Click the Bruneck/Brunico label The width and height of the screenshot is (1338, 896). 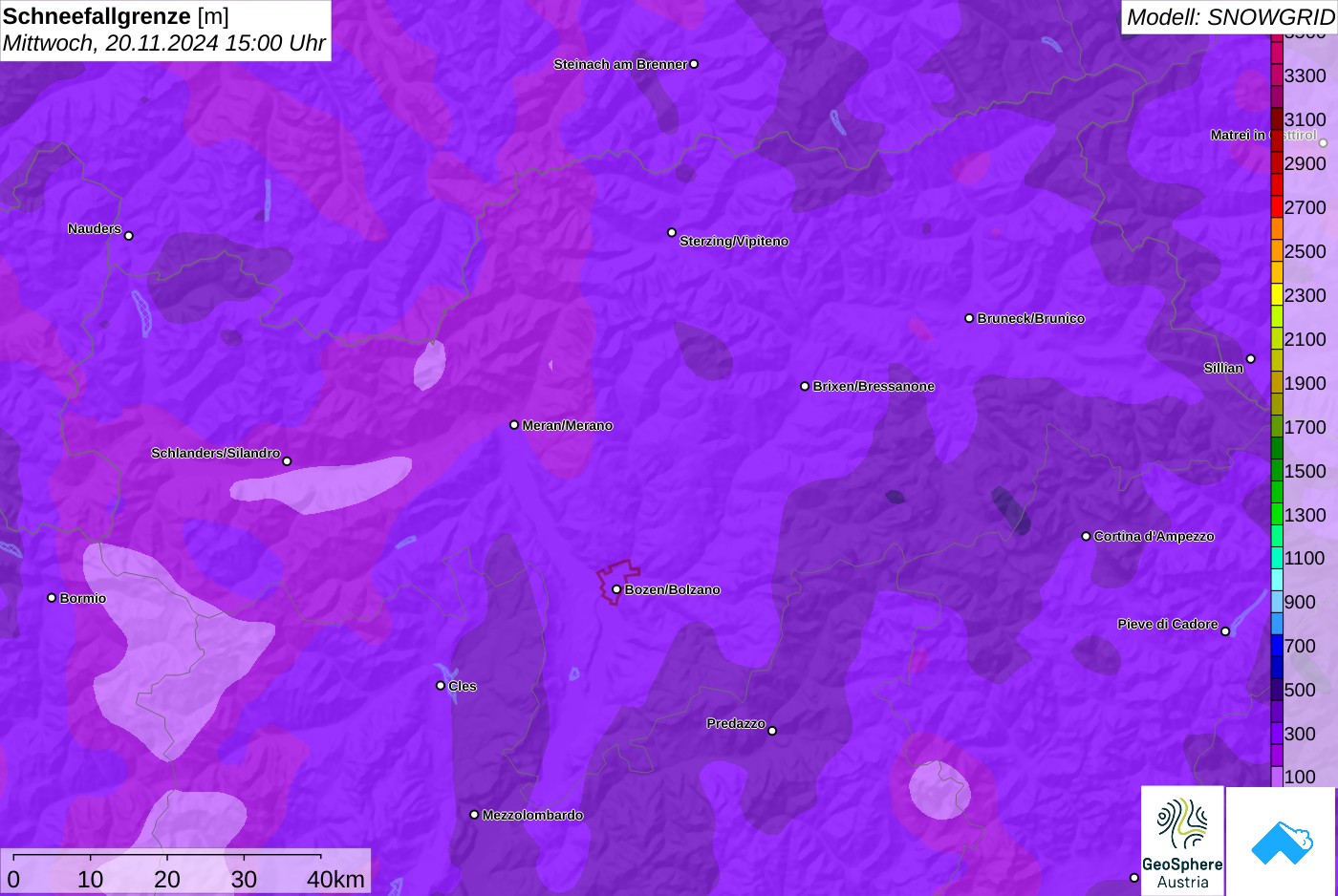point(1031,318)
